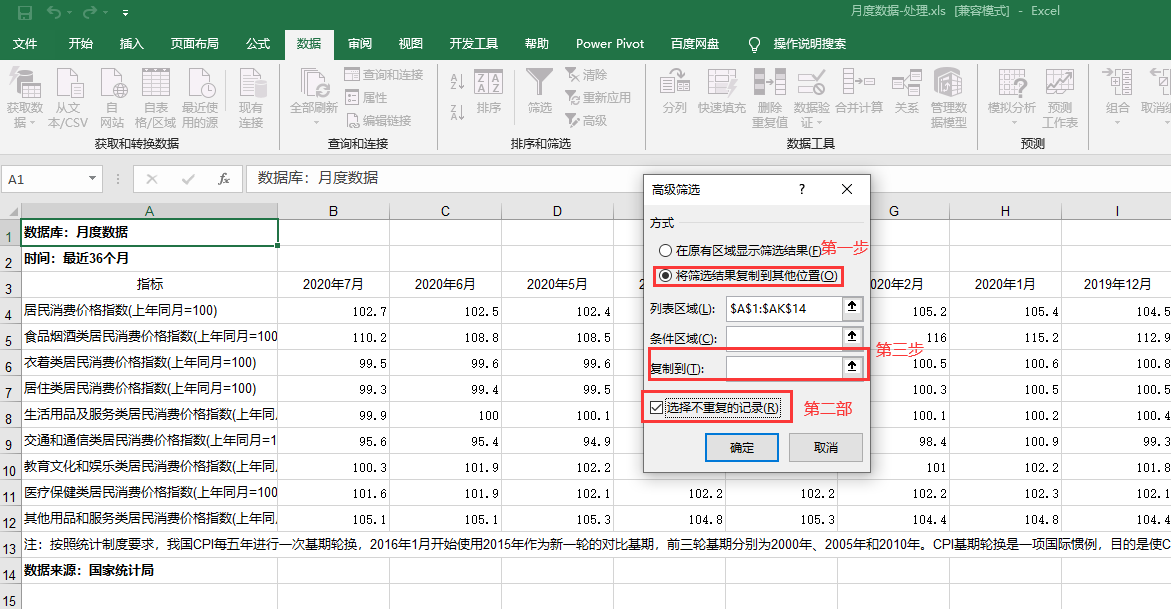Switch to the 开始 ribbon tab

(81, 43)
